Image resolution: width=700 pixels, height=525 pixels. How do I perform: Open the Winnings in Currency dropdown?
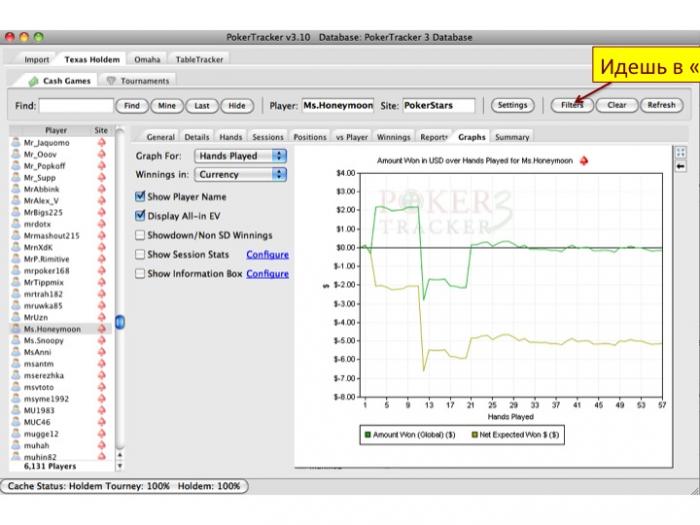(x=241, y=175)
